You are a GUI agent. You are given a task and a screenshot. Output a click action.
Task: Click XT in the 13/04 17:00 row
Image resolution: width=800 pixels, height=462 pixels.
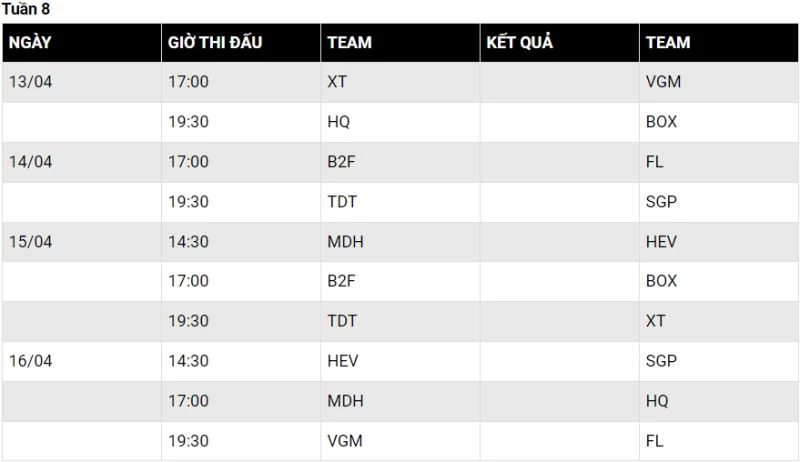tap(337, 82)
